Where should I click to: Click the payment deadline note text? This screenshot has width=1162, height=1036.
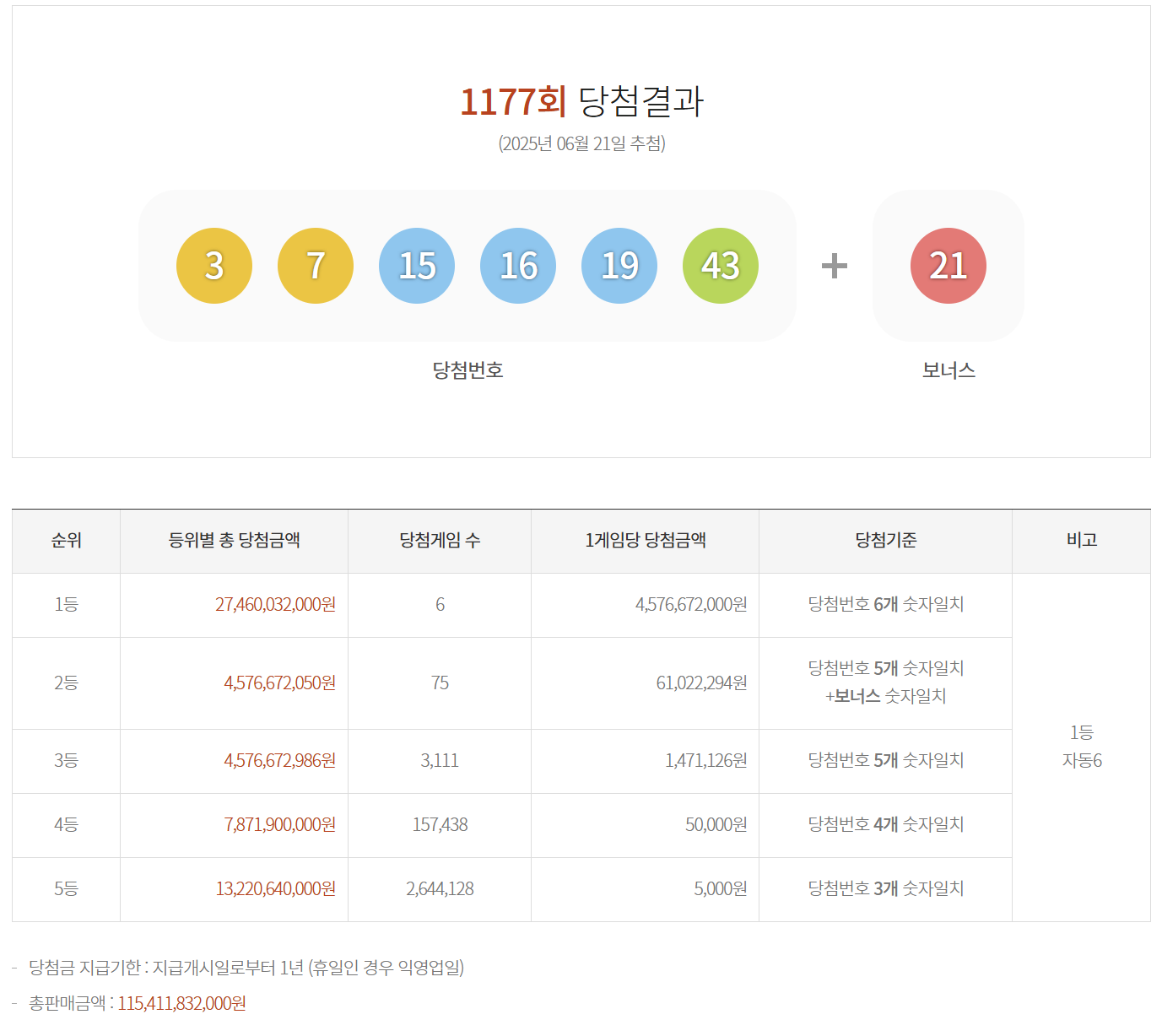[249, 968]
